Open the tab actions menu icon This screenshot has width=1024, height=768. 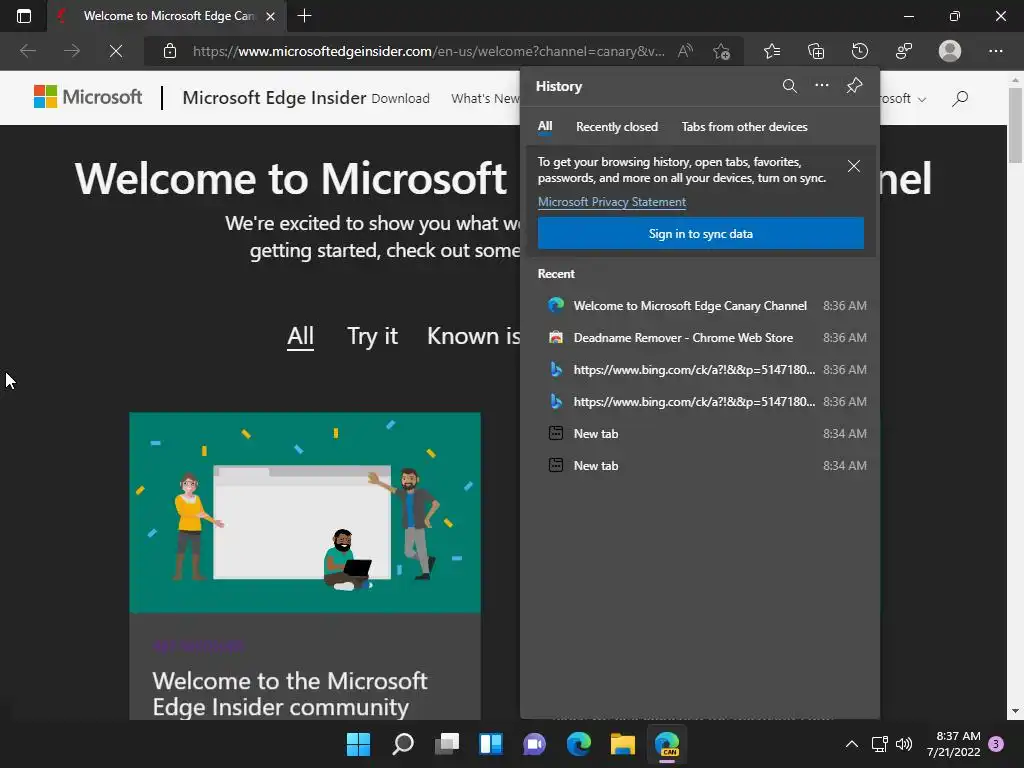click(24, 16)
